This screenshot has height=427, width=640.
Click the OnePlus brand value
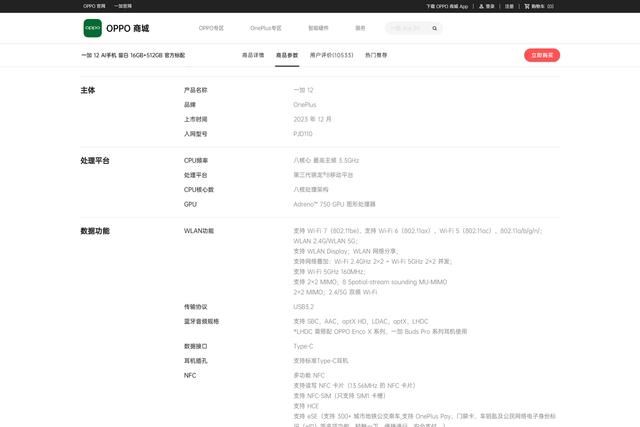coord(305,105)
